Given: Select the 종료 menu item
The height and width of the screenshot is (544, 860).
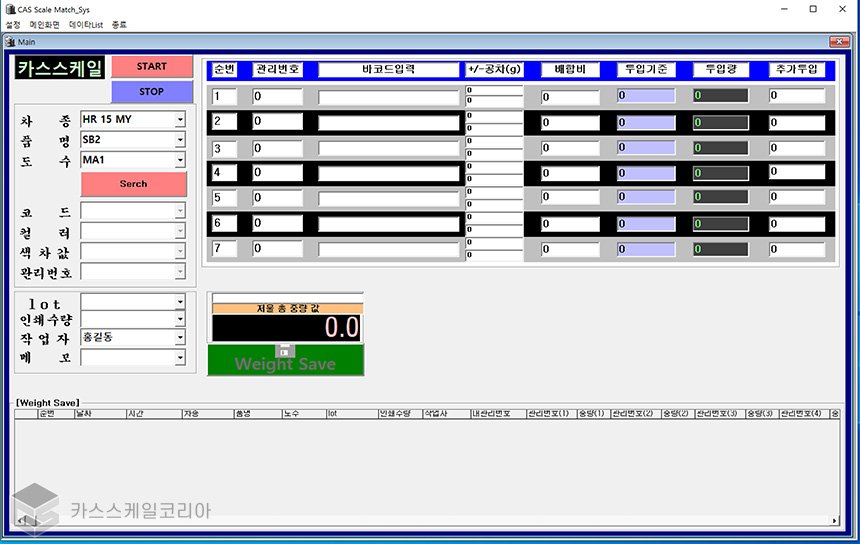Looking at the screenshot, I should pos(119,24).
